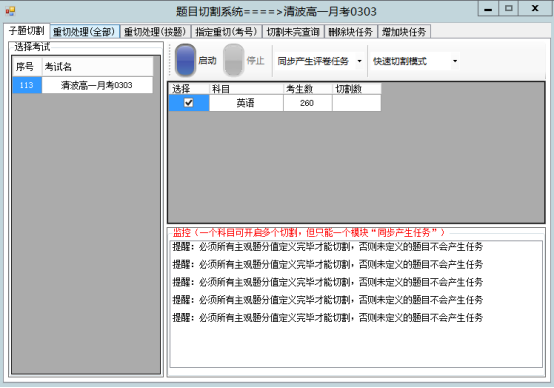Click the 260 student count cell
This screenshot has height=388, width=554.
pos(307,103)
